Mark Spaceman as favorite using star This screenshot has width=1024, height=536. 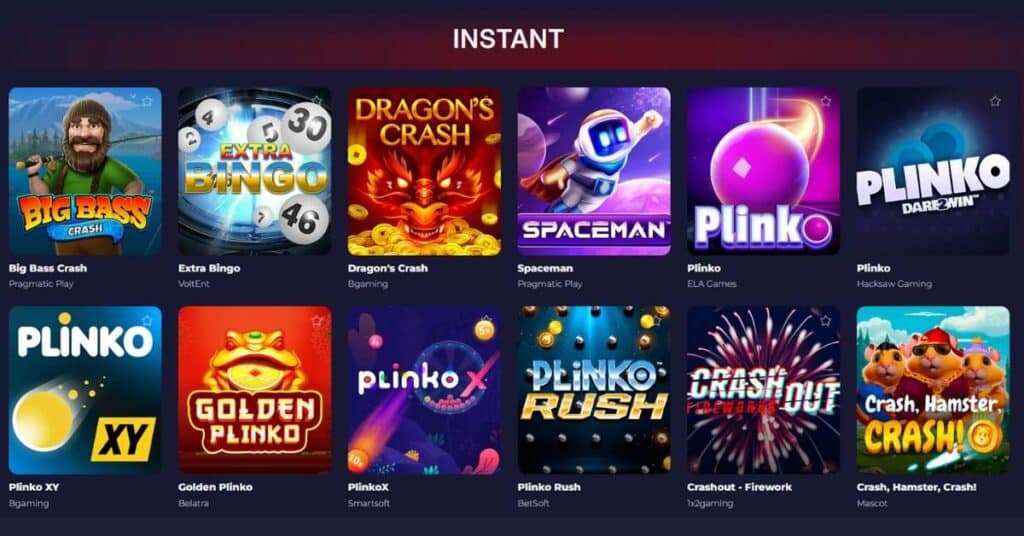pyautogui.click(x=656, y=101)
